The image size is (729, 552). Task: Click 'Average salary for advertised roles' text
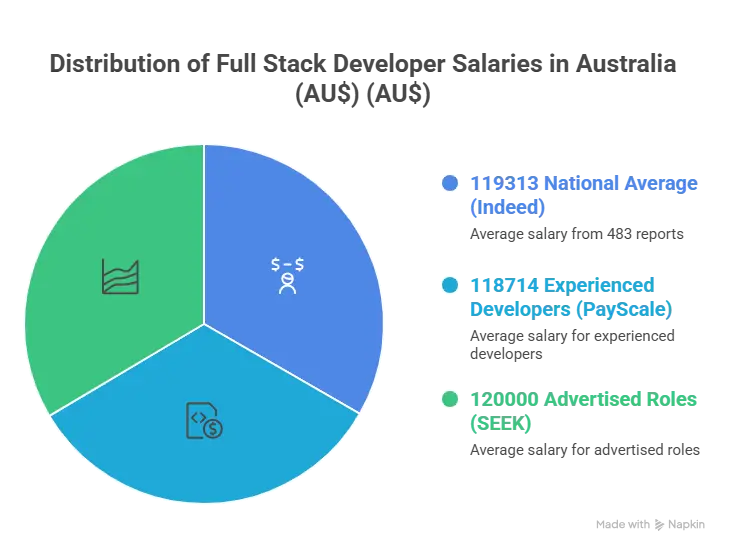(584, 450)
